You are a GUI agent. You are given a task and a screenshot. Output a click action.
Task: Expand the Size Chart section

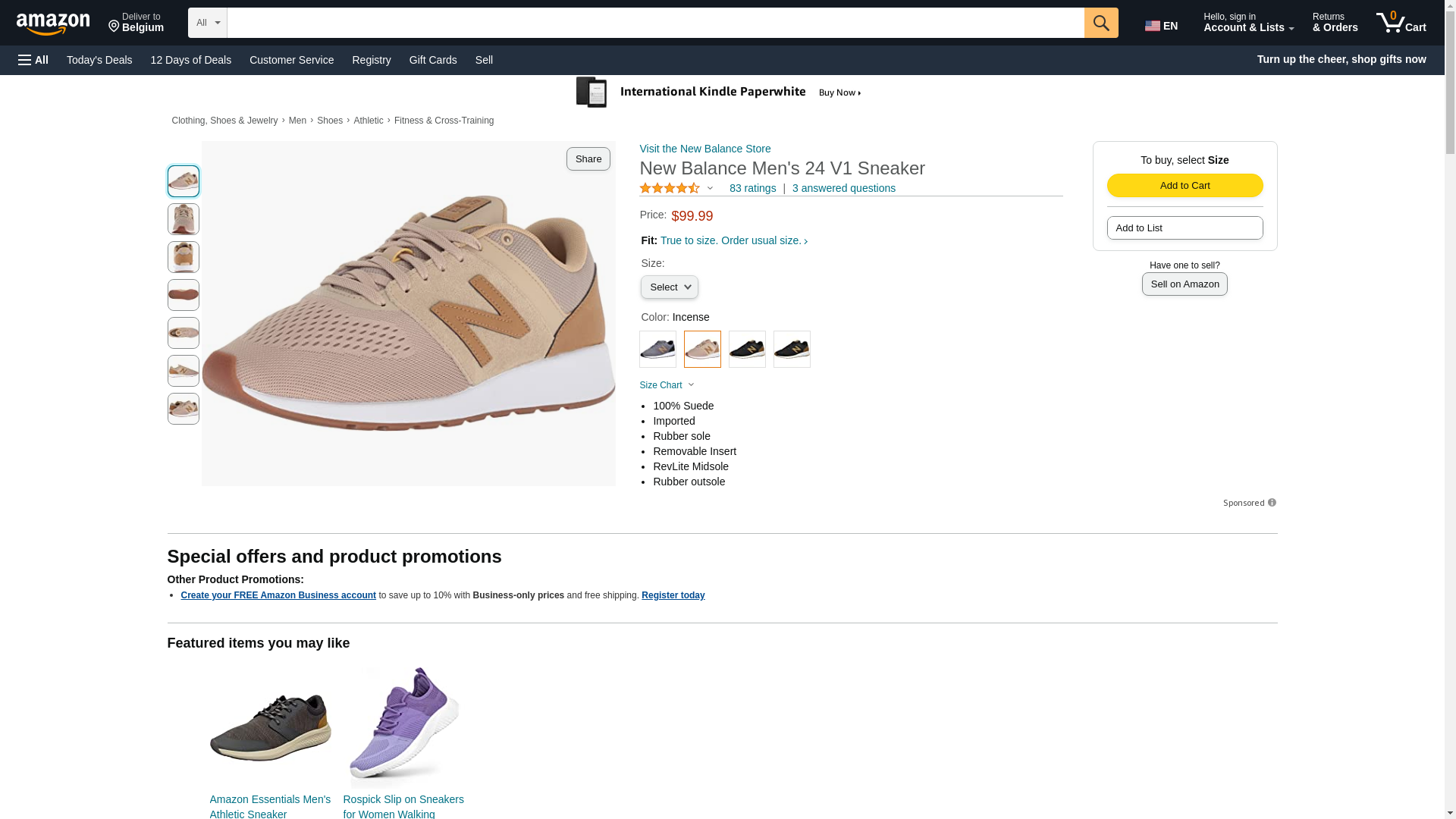(x=667, y=385)
